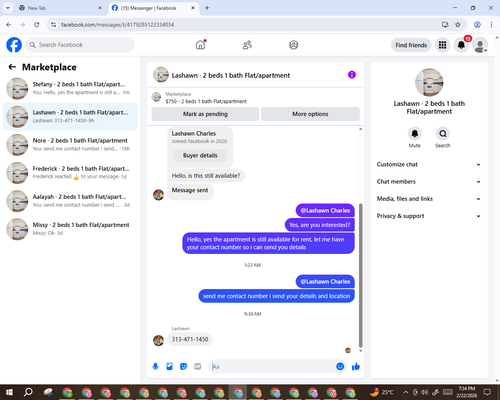Image resolution: width=500 pixels, height=400 pixels.
Task: View site information icon in address bar
Action: click(x=53, y=25)
